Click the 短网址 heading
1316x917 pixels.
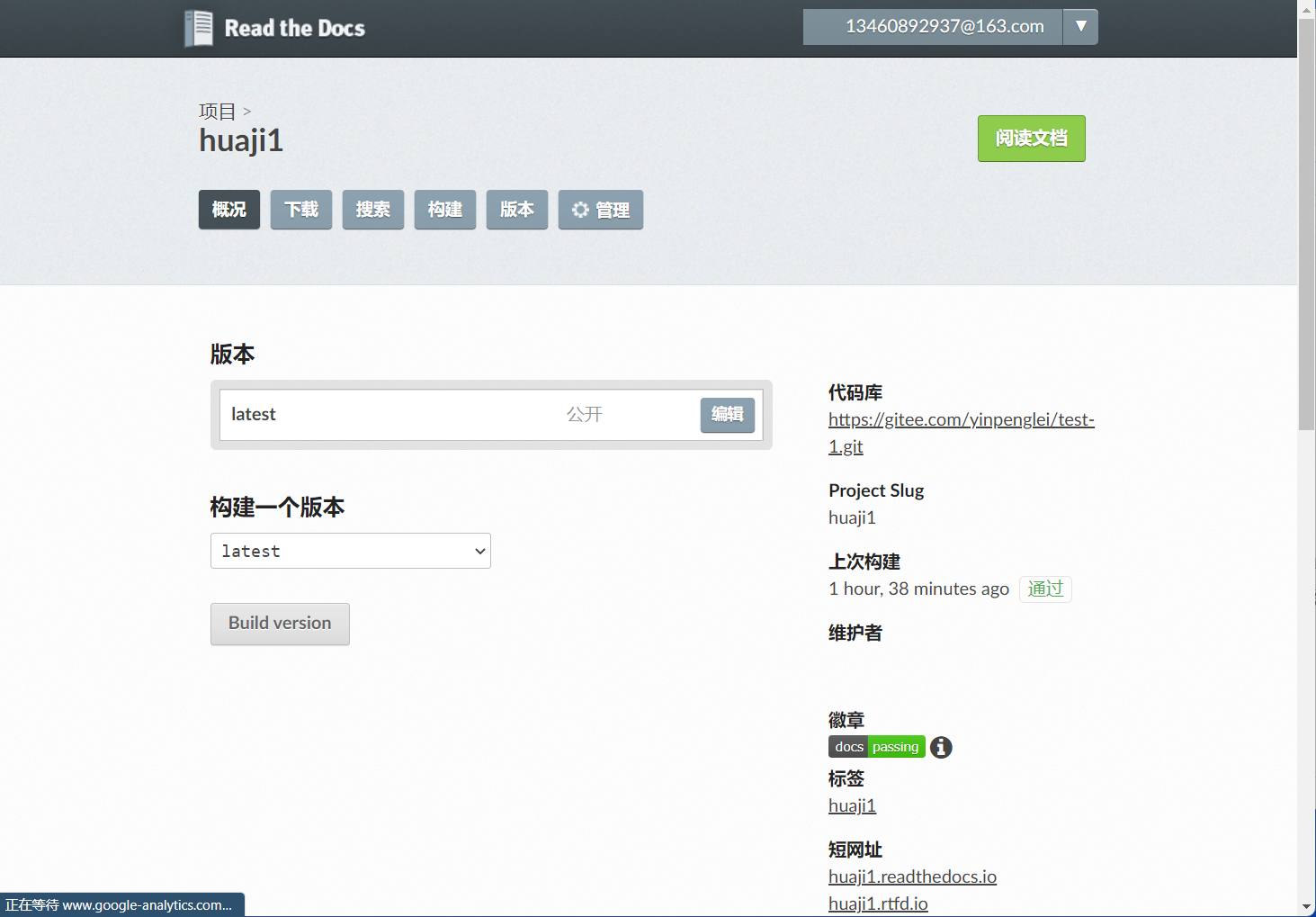pos(855,850)
